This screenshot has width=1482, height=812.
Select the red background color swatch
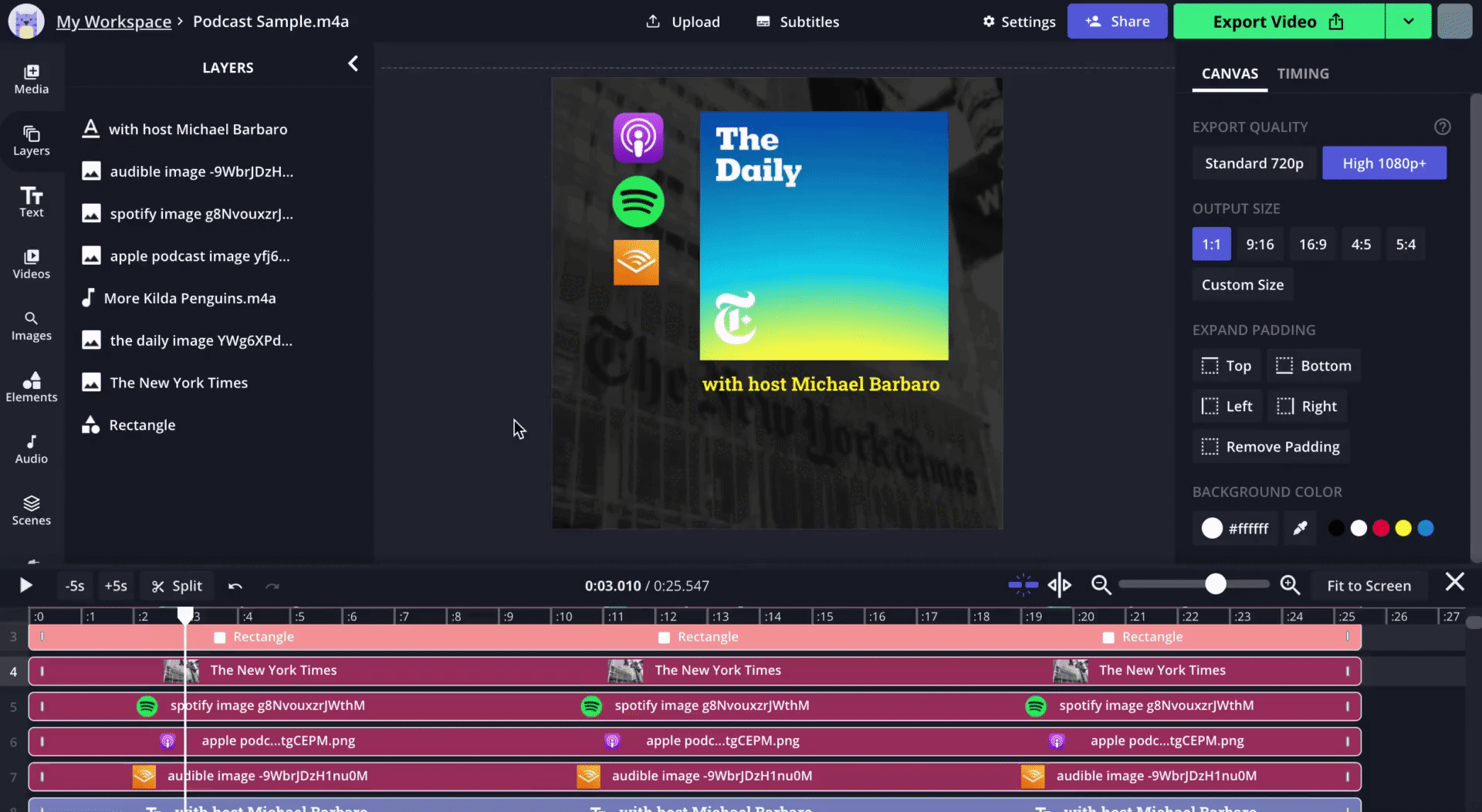(x=1381, y=528)
